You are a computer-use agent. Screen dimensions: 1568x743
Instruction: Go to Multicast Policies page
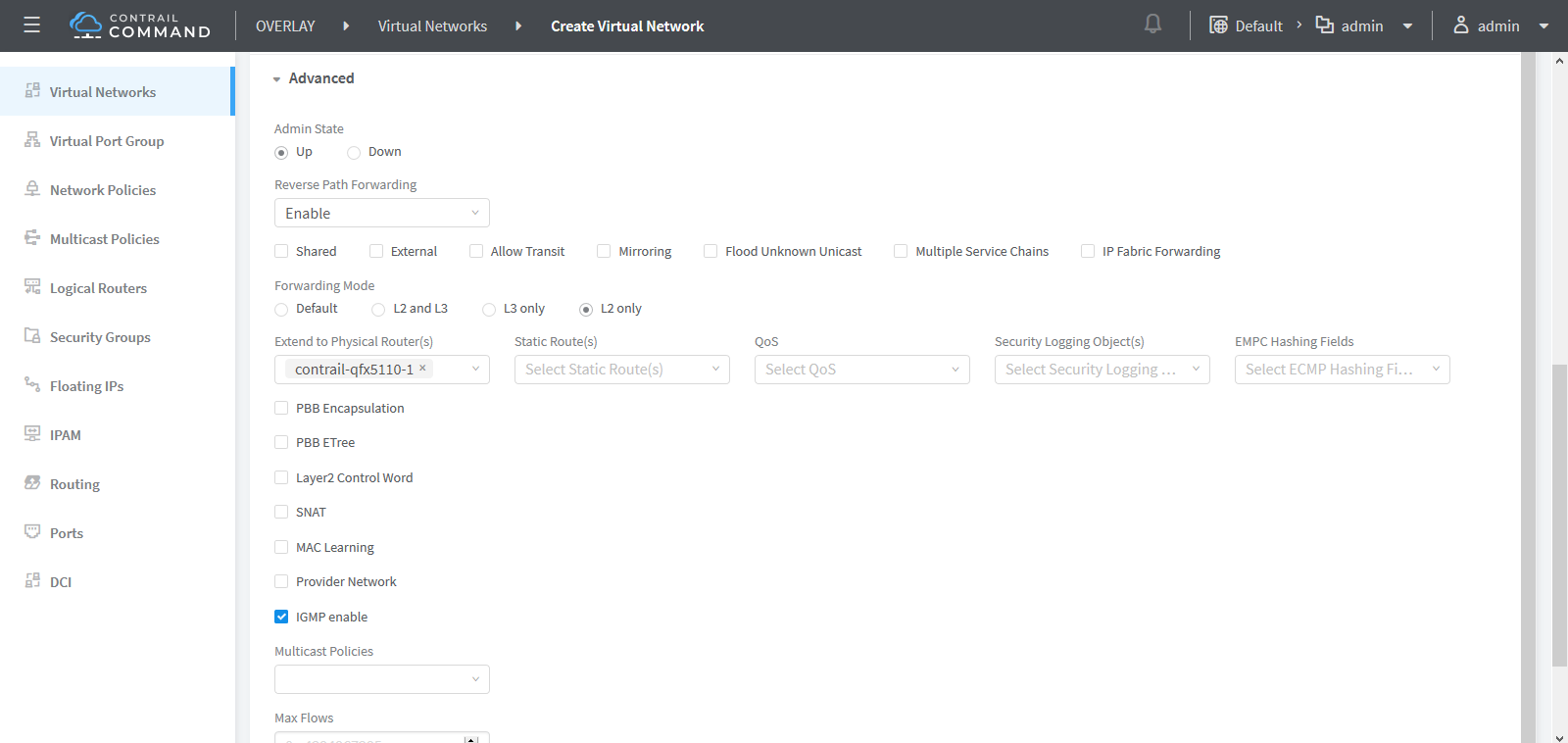pyautogui.click(x=104, y=239)
